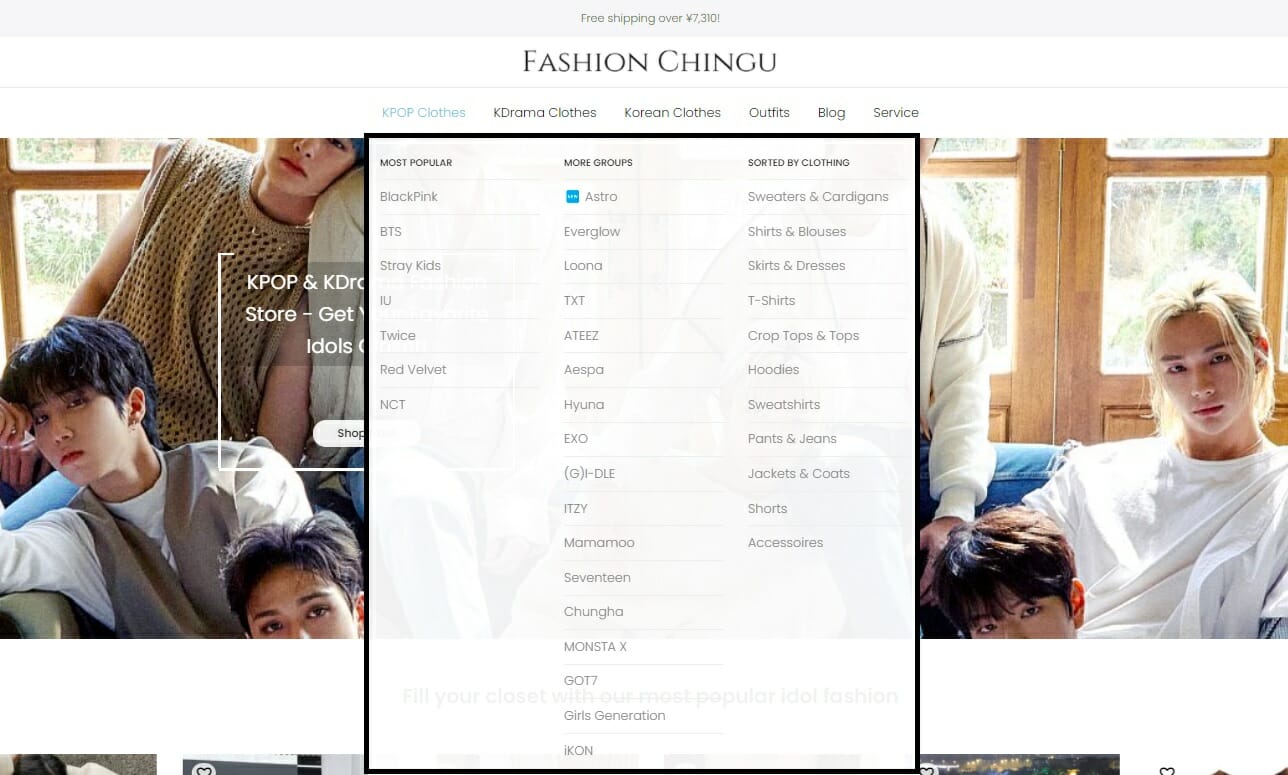Open the TXT group page

[x=575, y=301]
